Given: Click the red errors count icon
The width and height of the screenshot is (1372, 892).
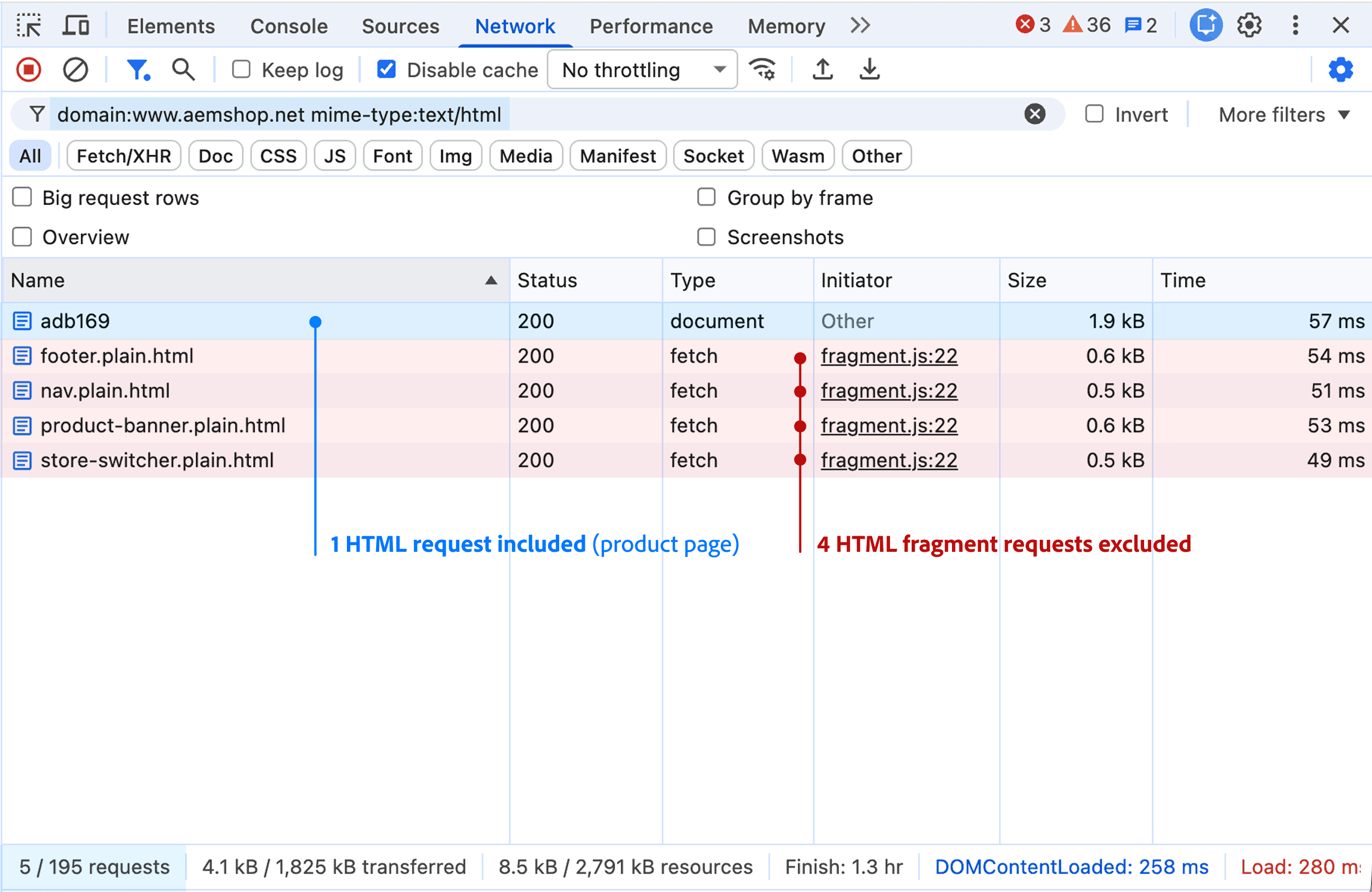Looking at the screenshot, I should (1033, 25).
